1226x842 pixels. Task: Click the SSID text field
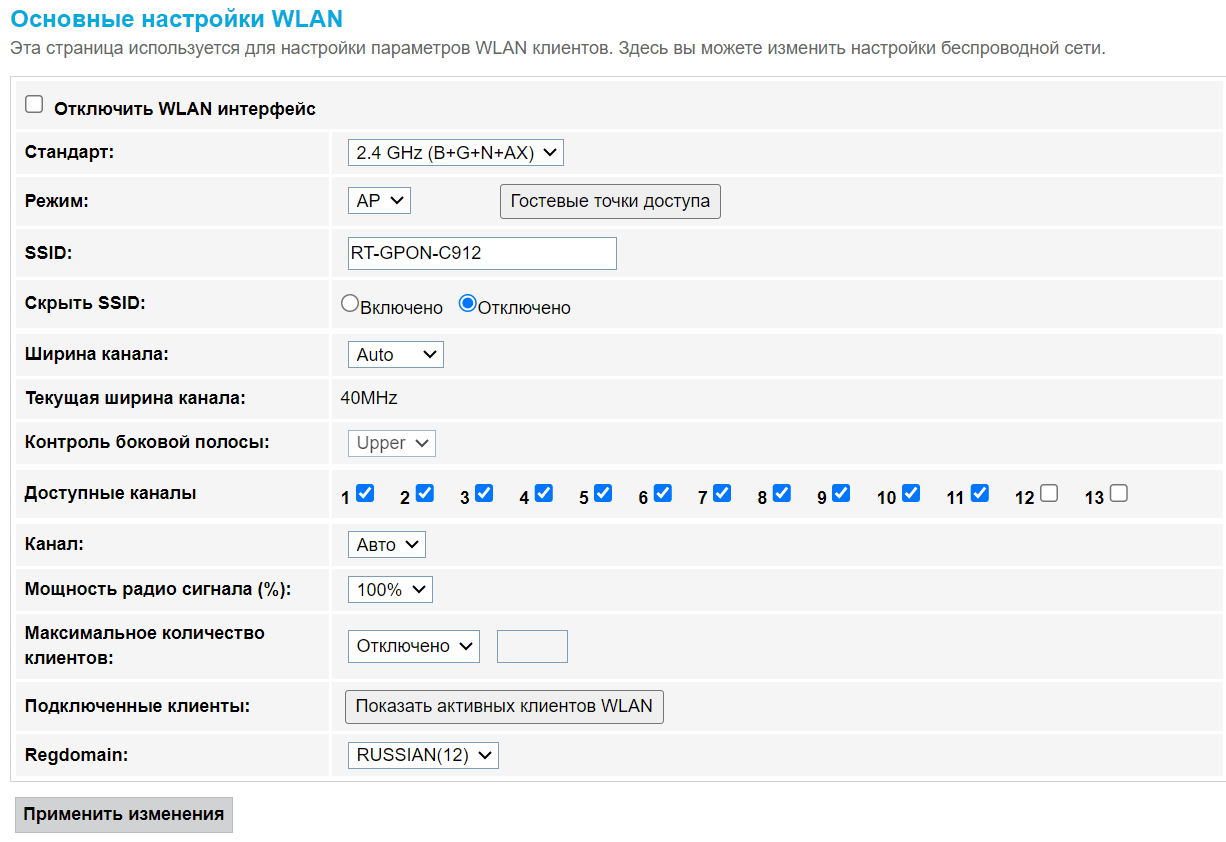tap(482, 253)
